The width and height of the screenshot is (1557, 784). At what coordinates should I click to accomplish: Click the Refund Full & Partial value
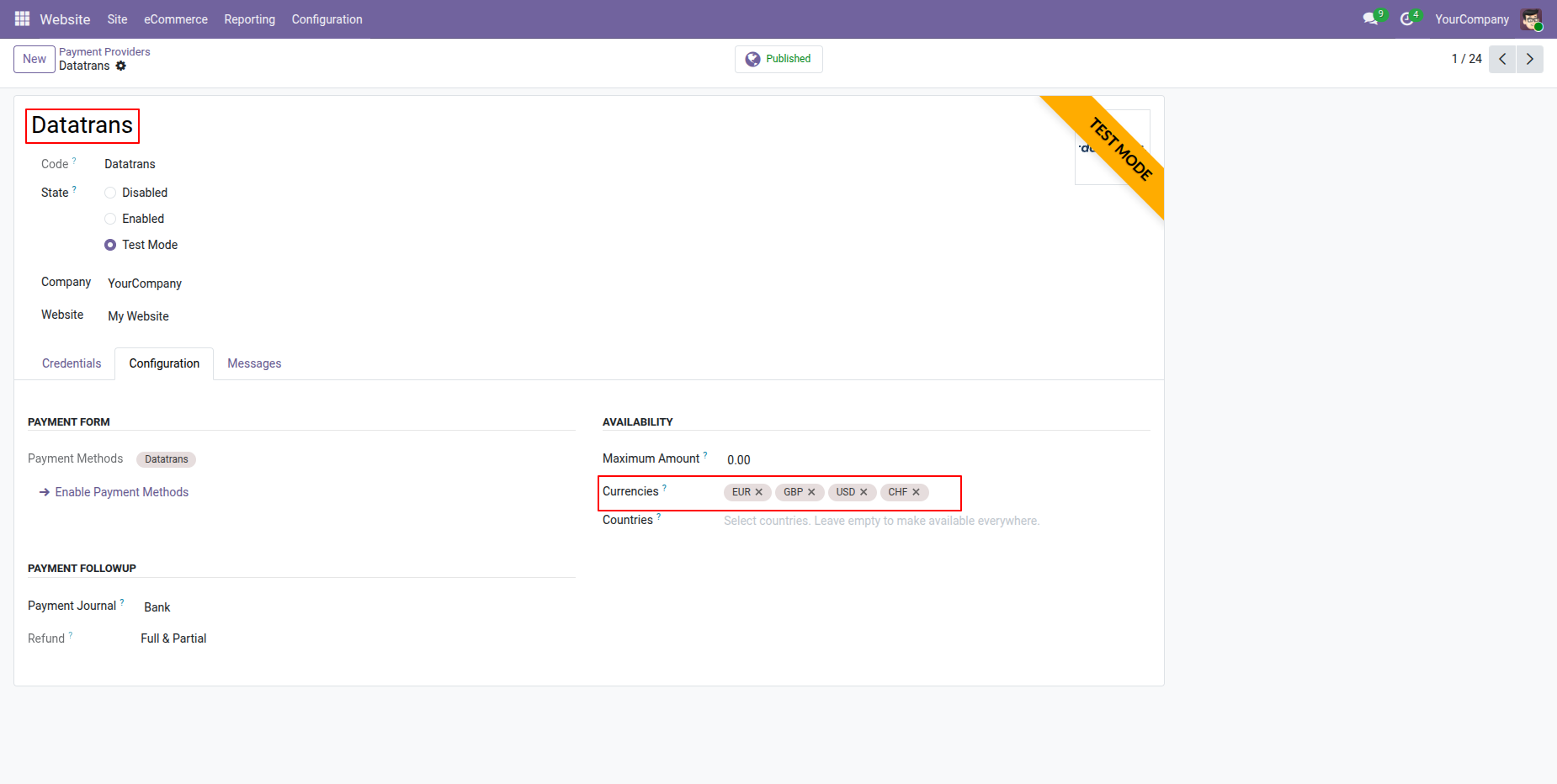point(173,638)
